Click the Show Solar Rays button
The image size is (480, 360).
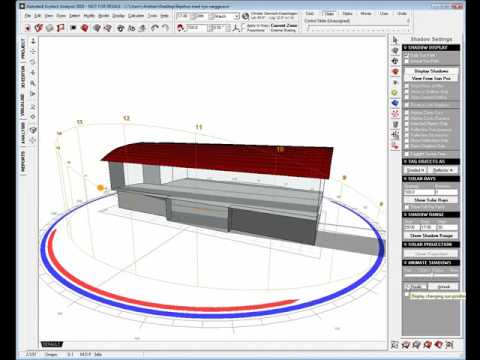click(x=431, y=200)
